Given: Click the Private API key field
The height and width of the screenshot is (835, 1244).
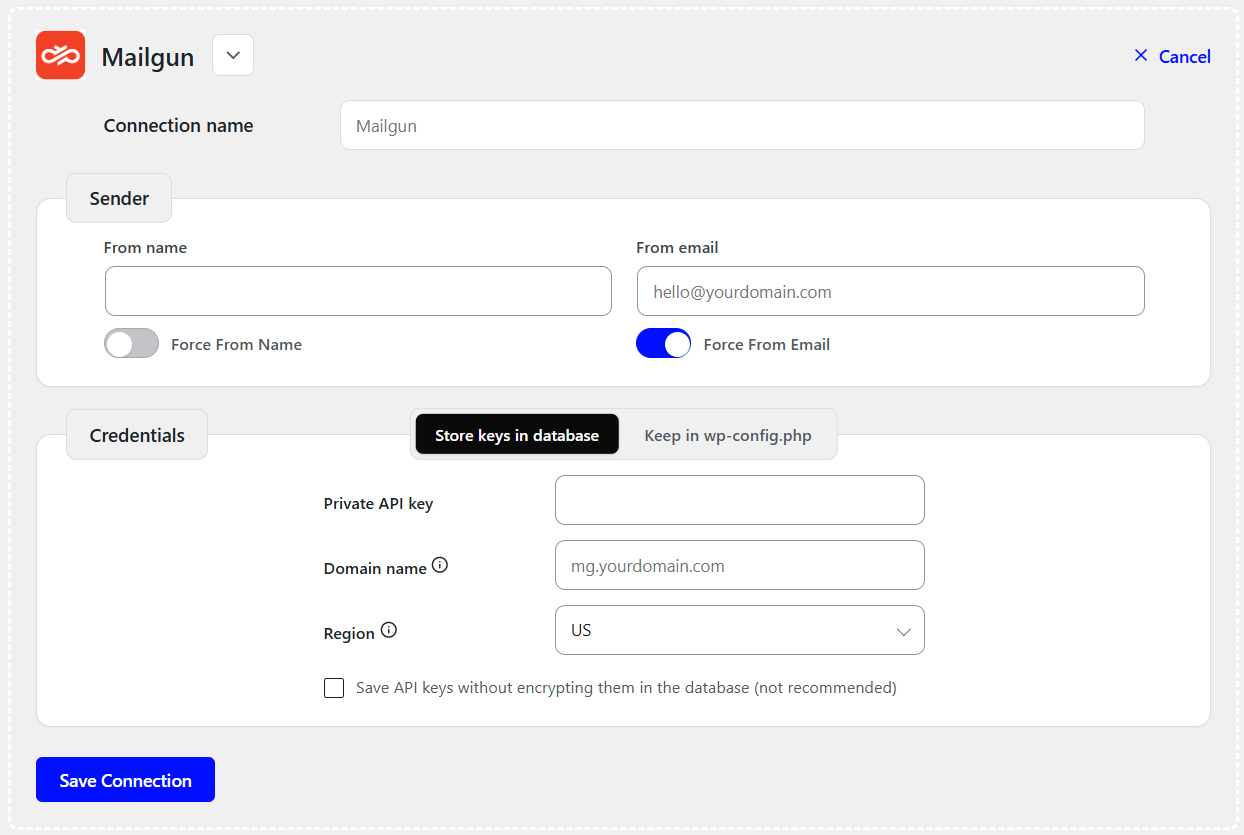Looking at the screenshot, I should [740, 500].
